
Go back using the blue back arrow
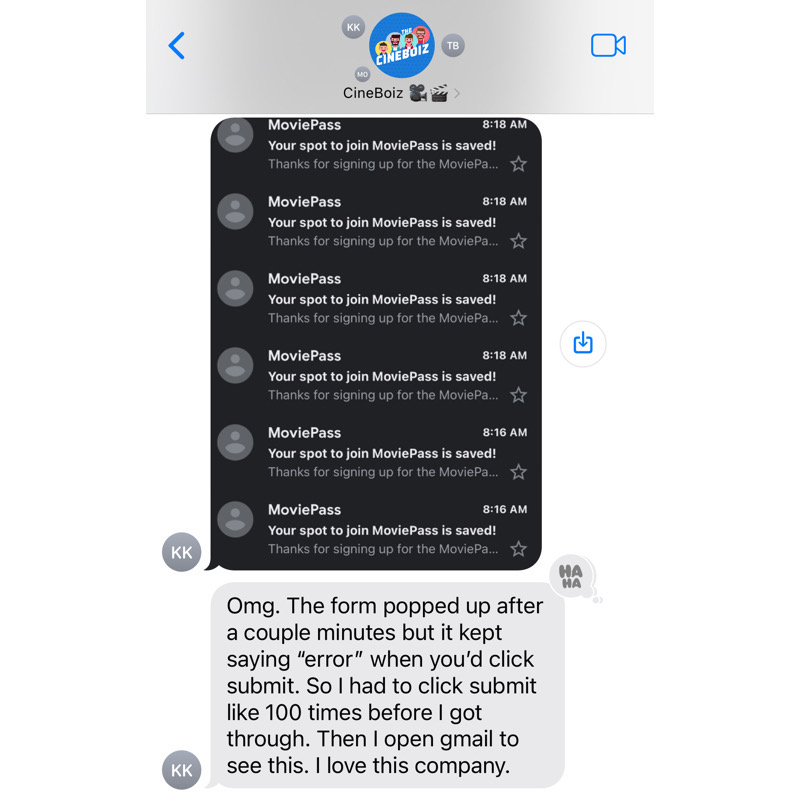point(177,46)
